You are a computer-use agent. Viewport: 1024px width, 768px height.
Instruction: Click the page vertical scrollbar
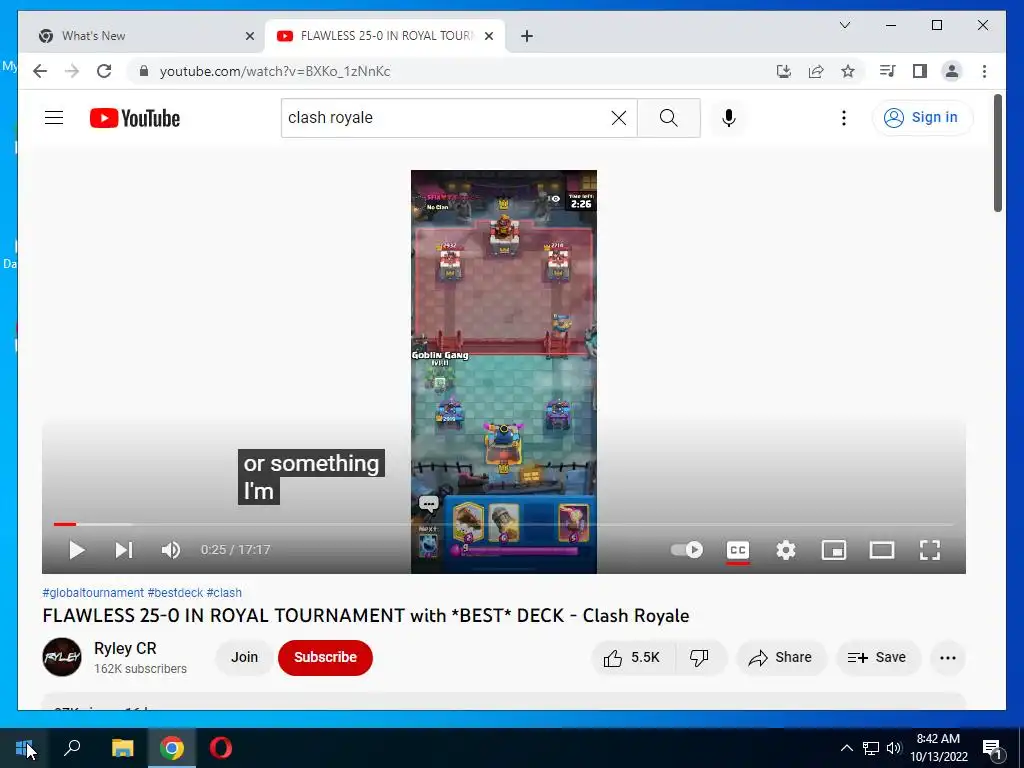coord(997,153)
